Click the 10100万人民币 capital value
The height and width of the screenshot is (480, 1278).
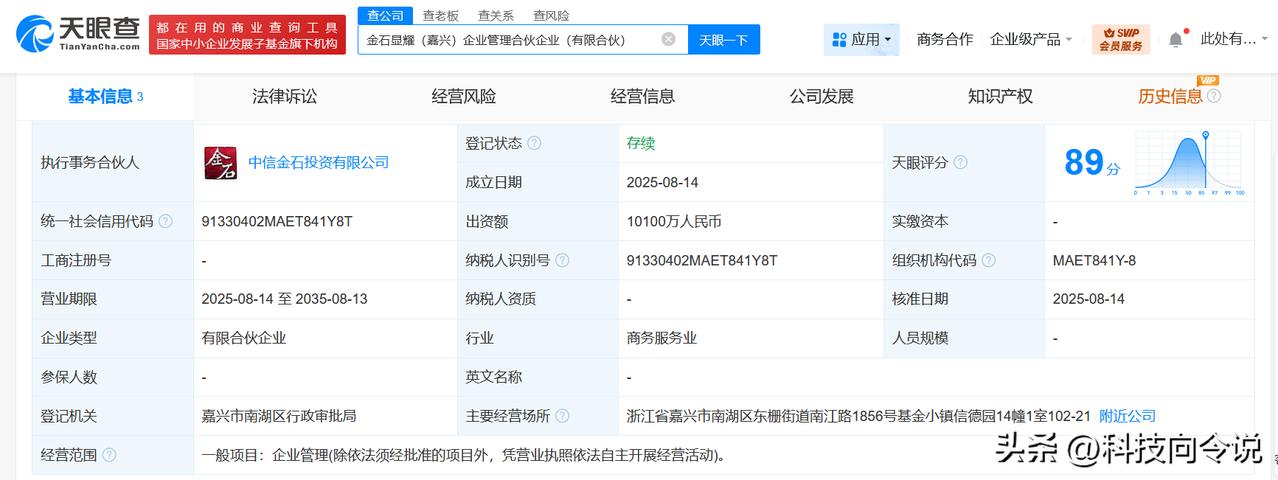[x=674, y=221]
